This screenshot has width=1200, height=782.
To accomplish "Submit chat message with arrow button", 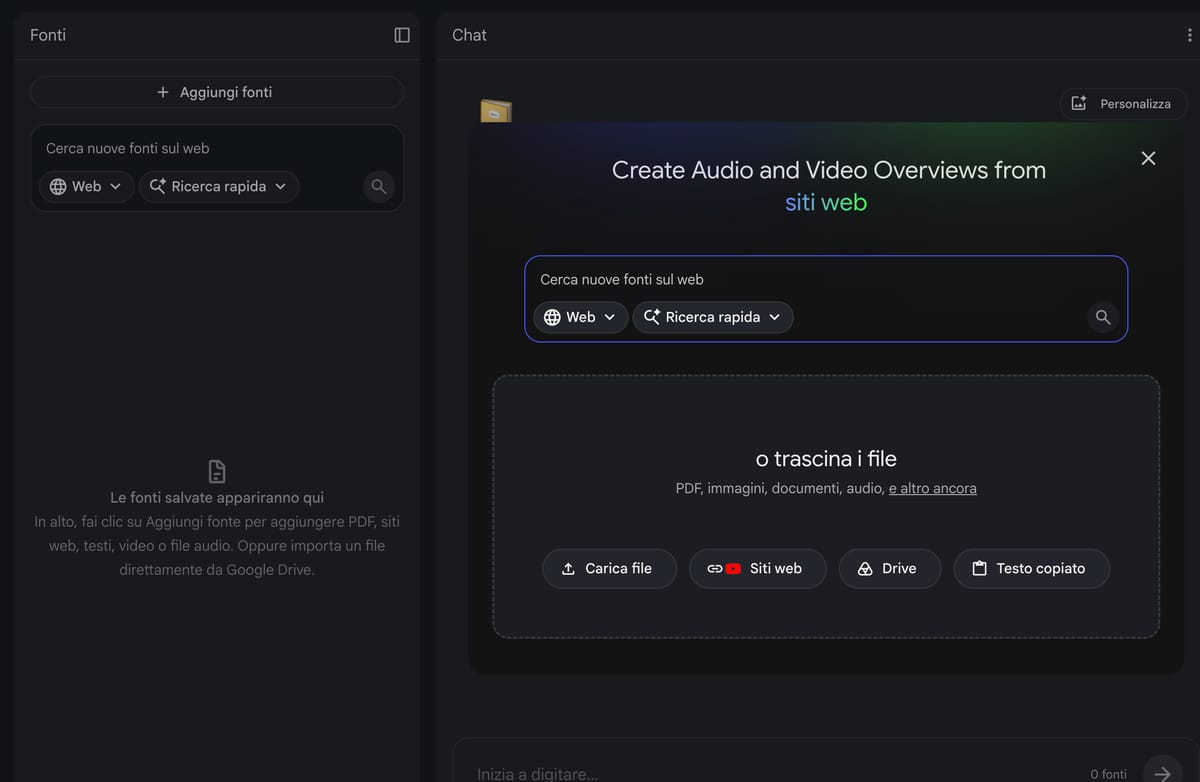I will (x=1162, y=773).
